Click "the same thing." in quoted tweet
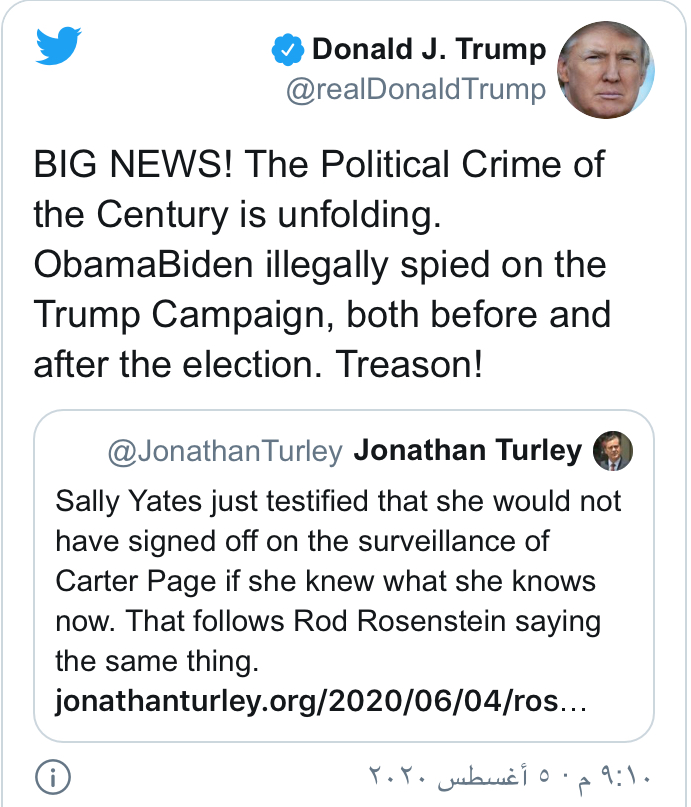Image resolution: width=691 pixels, height=807 pixels. 156,661
